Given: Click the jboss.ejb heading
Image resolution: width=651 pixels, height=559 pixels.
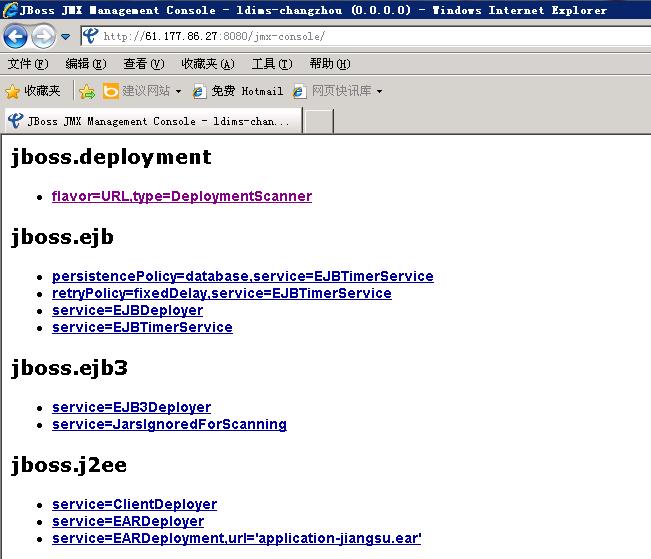Looking at the screenshot, I should pyautogui.click(x=62, y=238).
